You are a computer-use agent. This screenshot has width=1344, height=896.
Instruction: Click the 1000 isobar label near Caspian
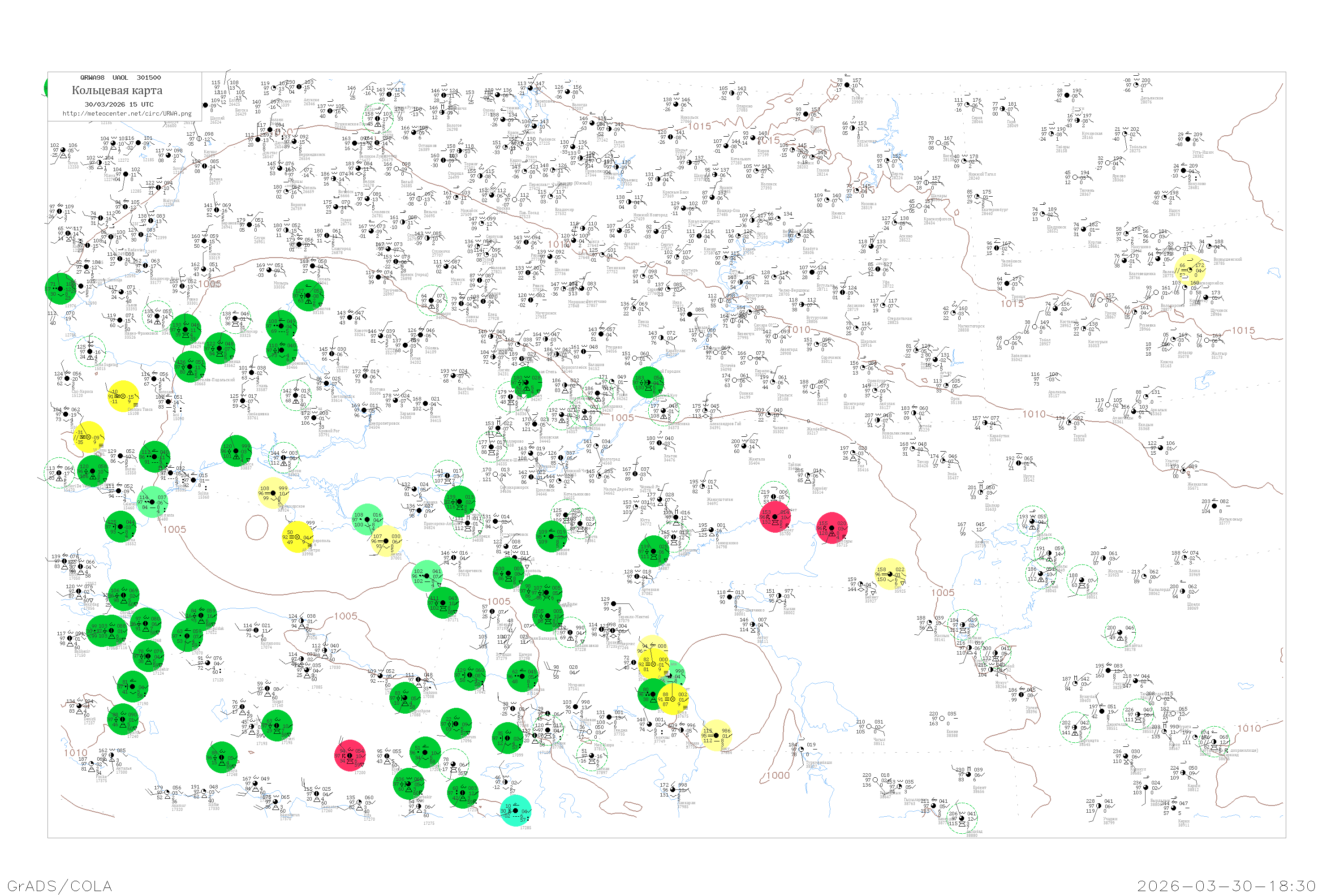(778, 775)
